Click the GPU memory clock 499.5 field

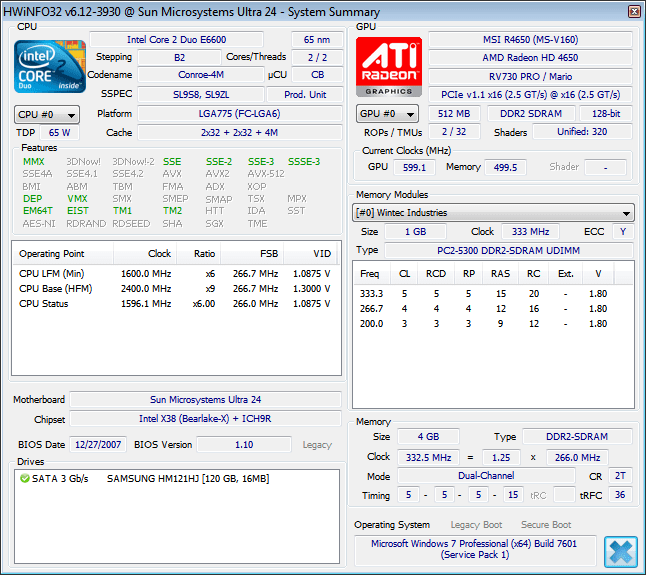pos(505,167)
